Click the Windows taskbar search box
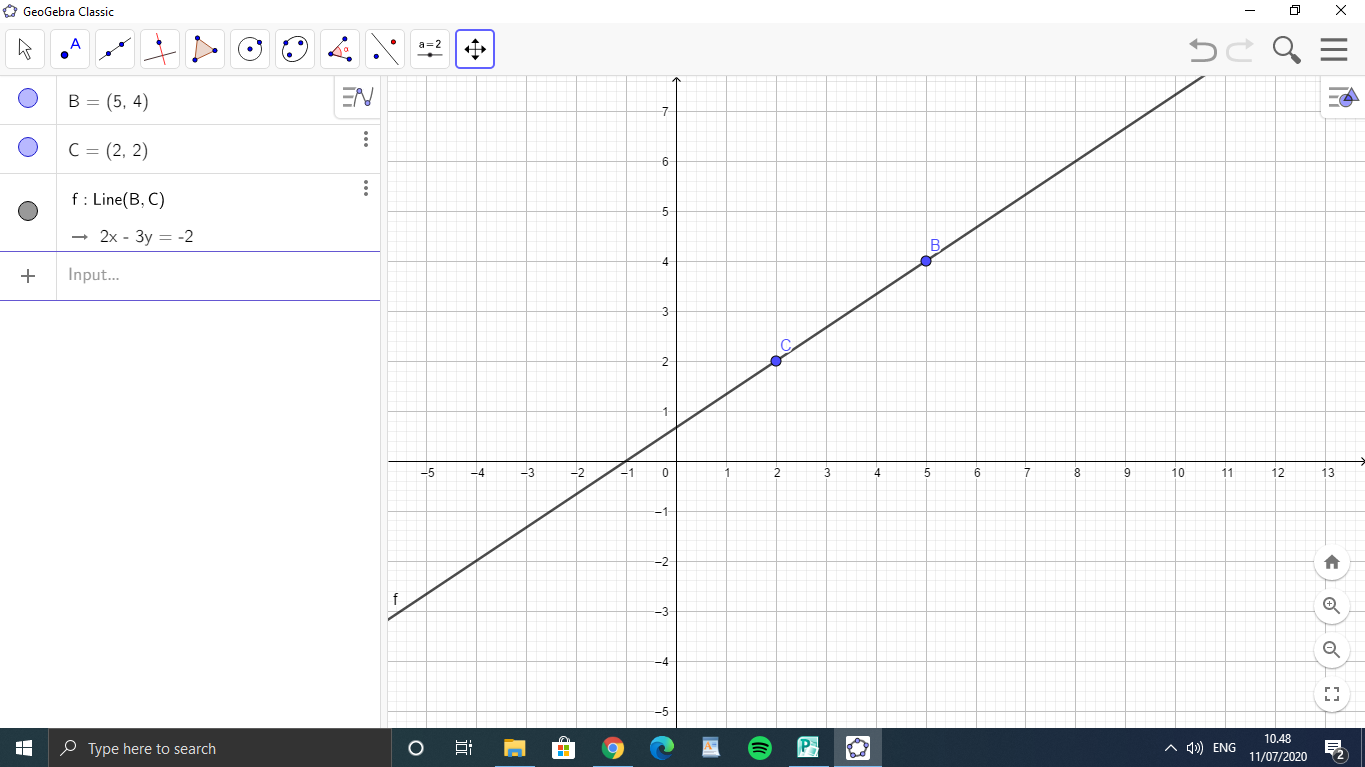Image resolution: width=1365 pixels, height=767 pixels. (220, 748)
